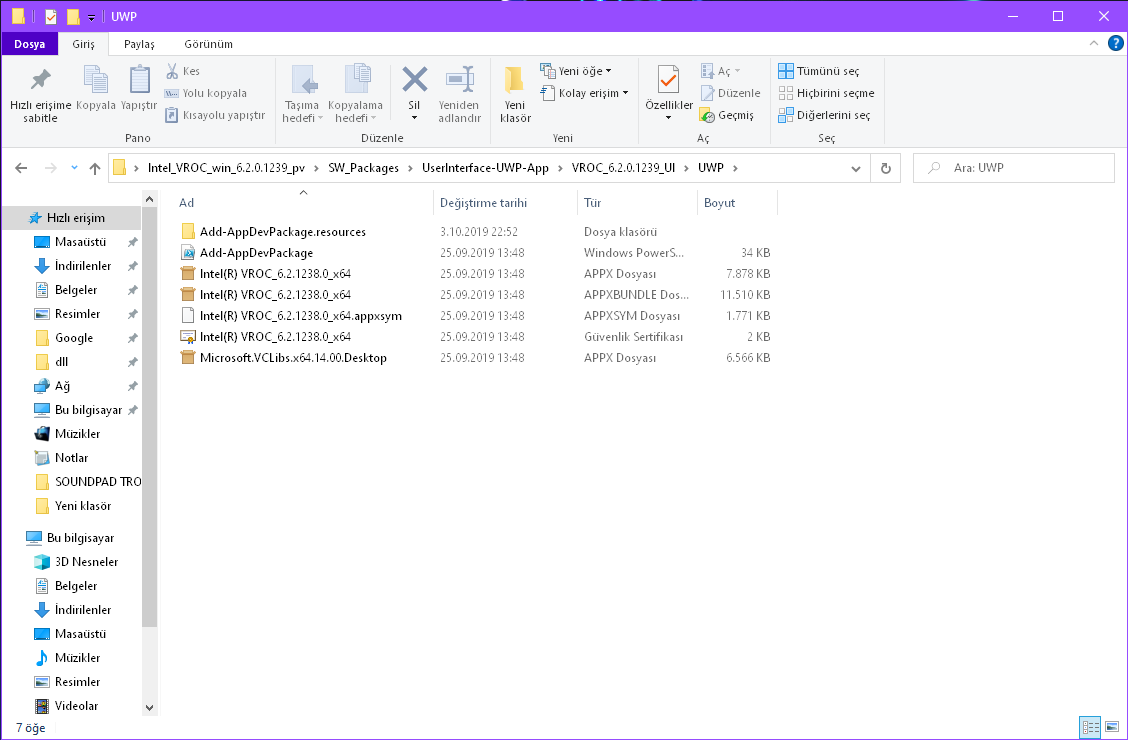This screenshot has width=1128, height=740.
Task: Open 3D Nesneler in navigation pane
Action: 86,562
